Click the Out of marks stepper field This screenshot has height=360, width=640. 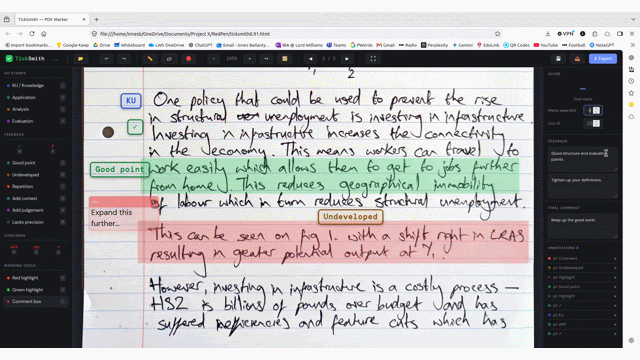[592, 123]
